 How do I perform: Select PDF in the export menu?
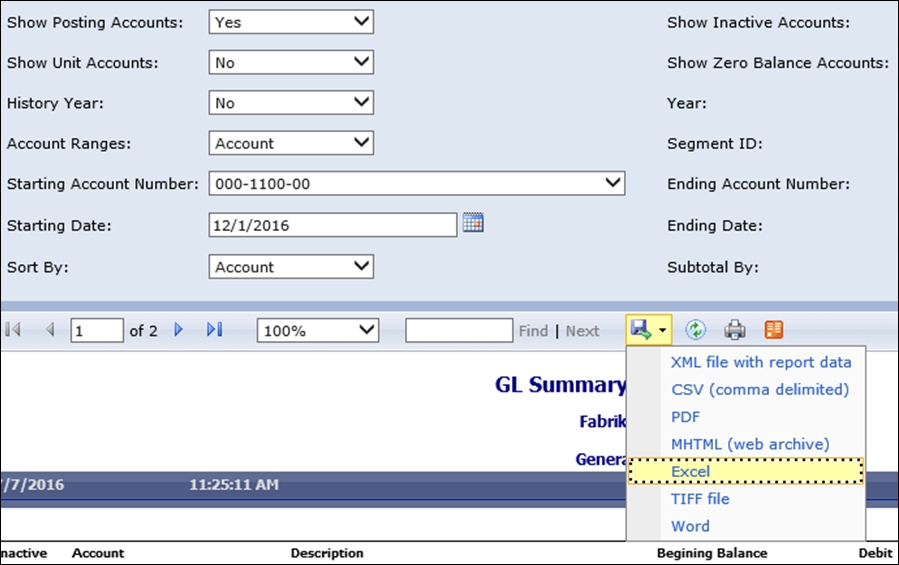pos(686,417)
